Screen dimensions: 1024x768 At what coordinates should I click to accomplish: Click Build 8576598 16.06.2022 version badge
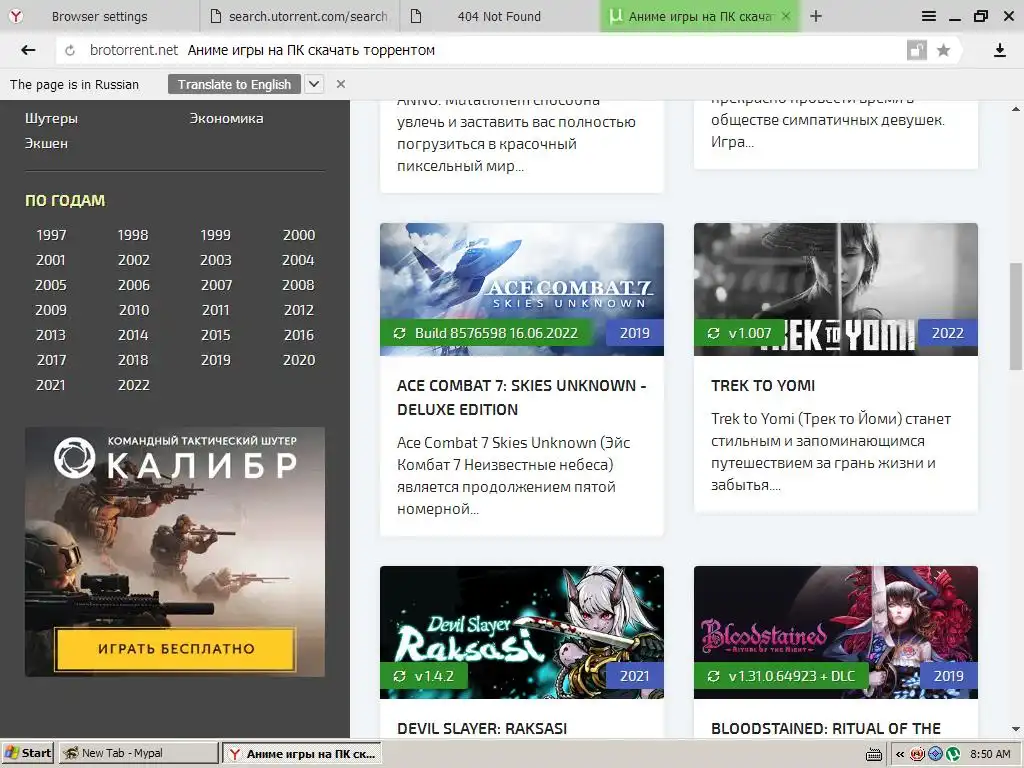click(x=487, y=333)
